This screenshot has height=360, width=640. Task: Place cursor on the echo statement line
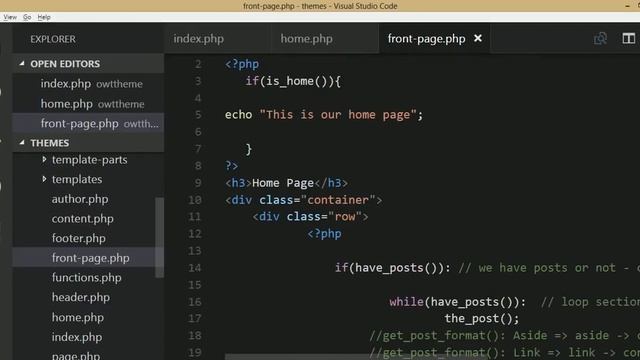324,115
